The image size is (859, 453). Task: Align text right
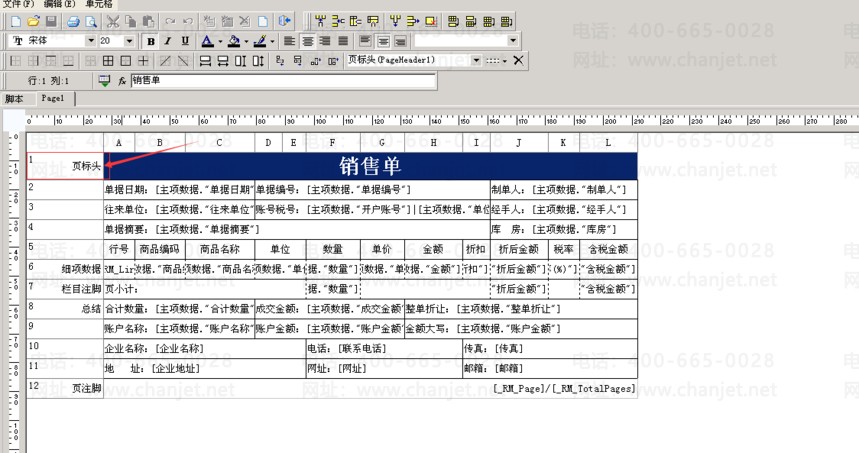tap(325, 41)
